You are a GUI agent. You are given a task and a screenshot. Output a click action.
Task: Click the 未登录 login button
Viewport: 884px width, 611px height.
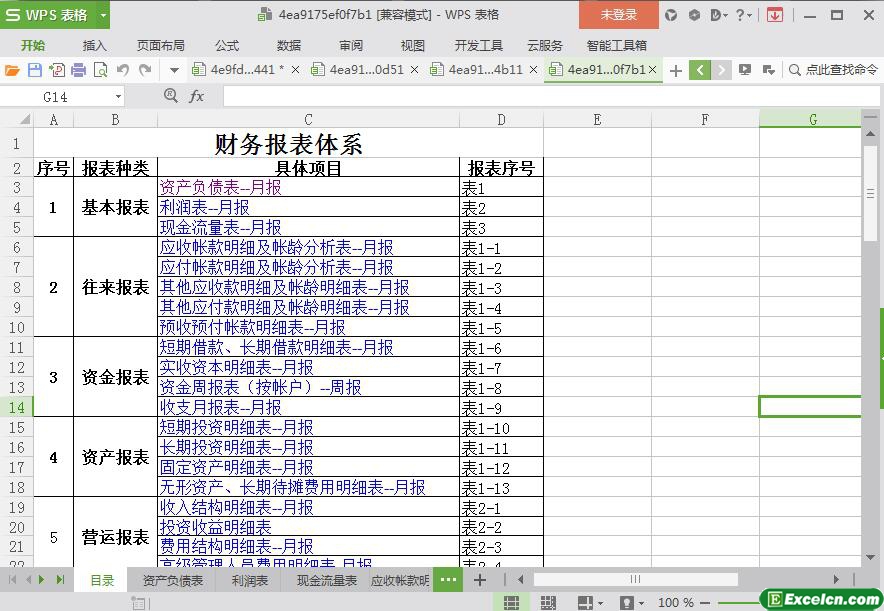(618, 15)
